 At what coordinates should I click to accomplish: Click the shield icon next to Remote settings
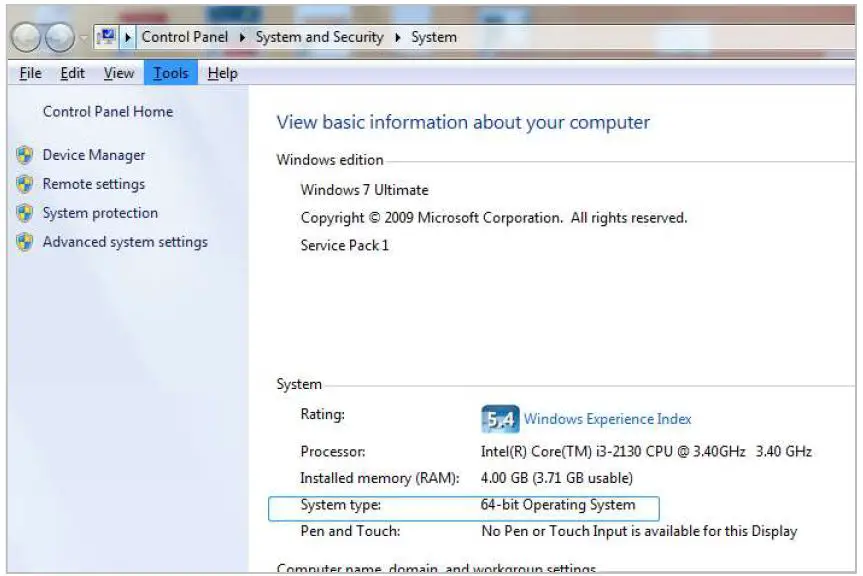[27, 184]
